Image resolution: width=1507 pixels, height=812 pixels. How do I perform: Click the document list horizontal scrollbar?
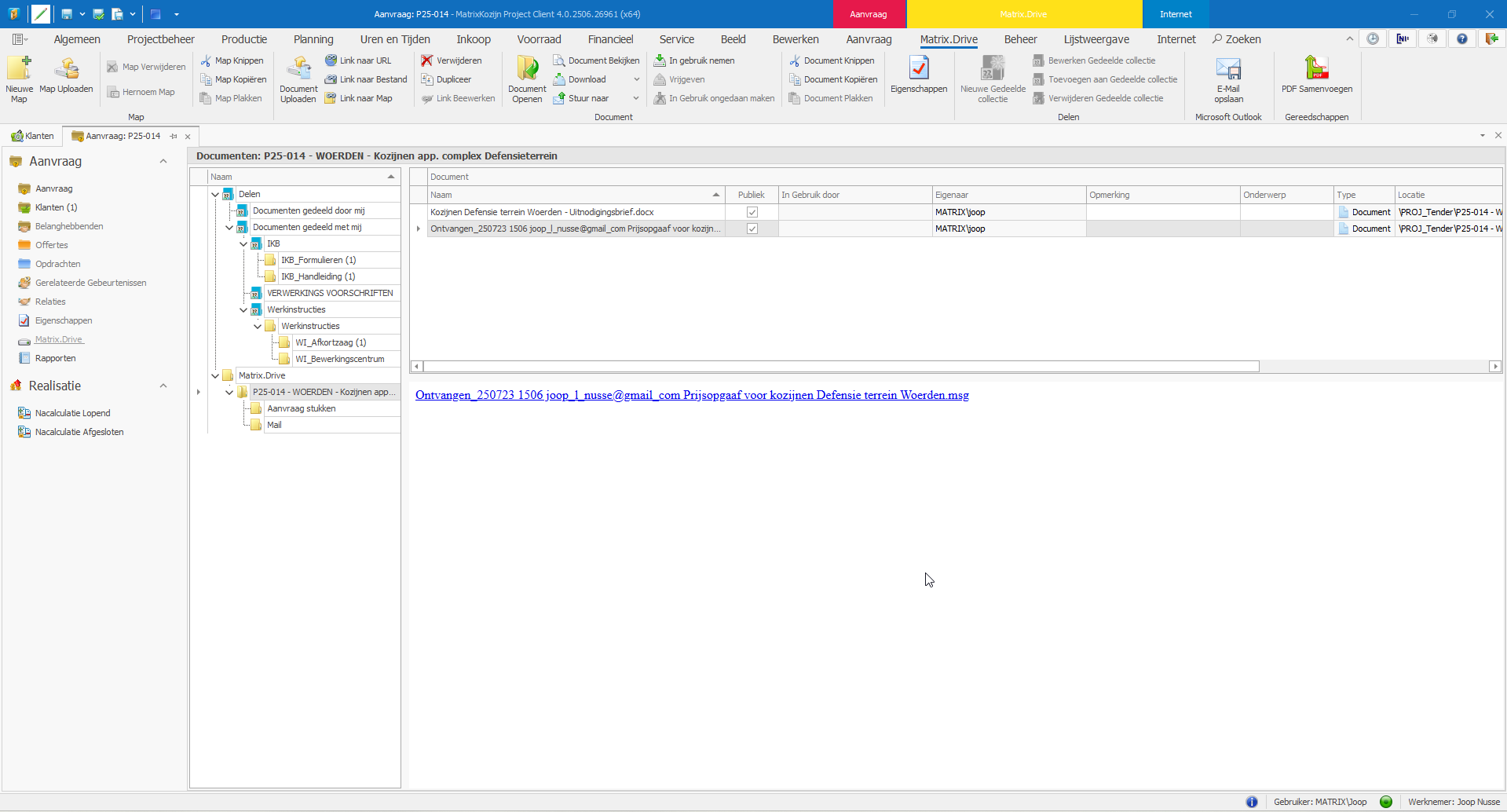coord(840,367)
